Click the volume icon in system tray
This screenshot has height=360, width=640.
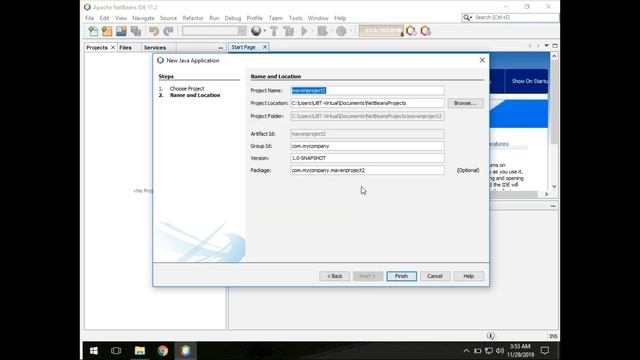coord(500,351)
